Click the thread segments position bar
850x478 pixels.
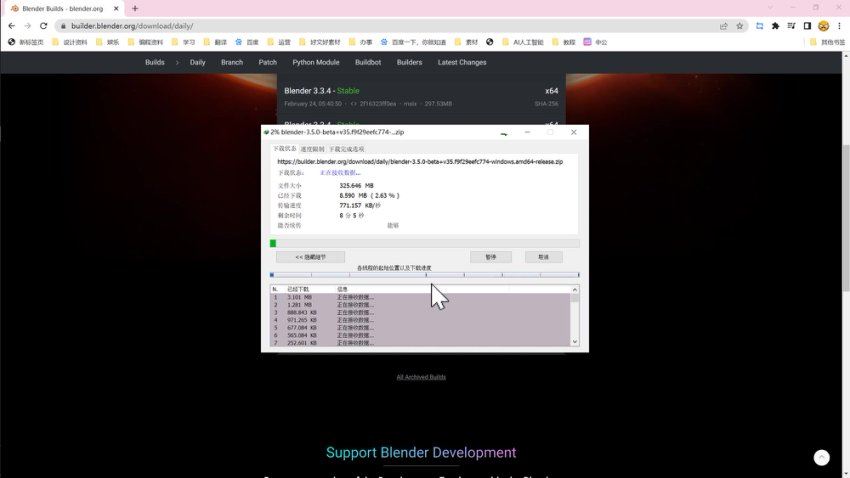pyautogui.click(x=424, y=275)
